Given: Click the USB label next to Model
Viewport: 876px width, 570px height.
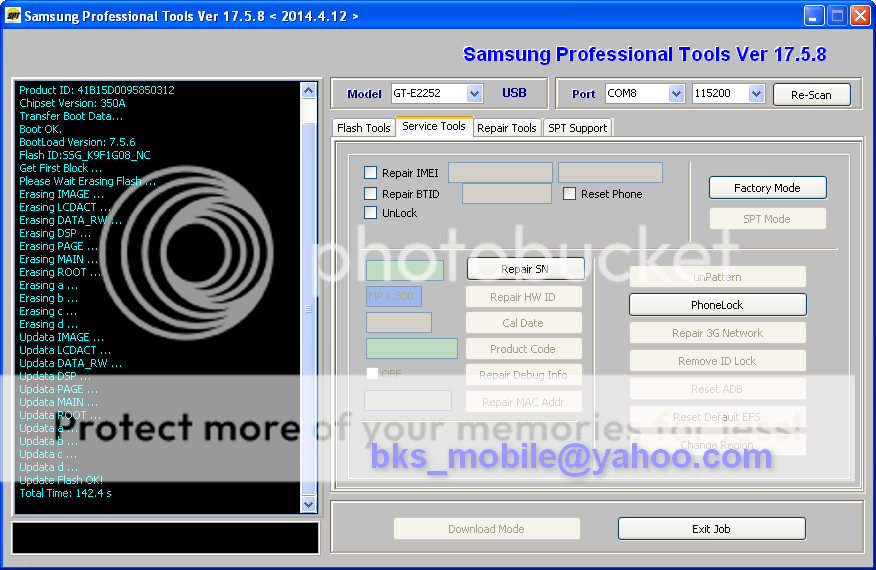Looking at the screenshot, I should coord(514,93).
